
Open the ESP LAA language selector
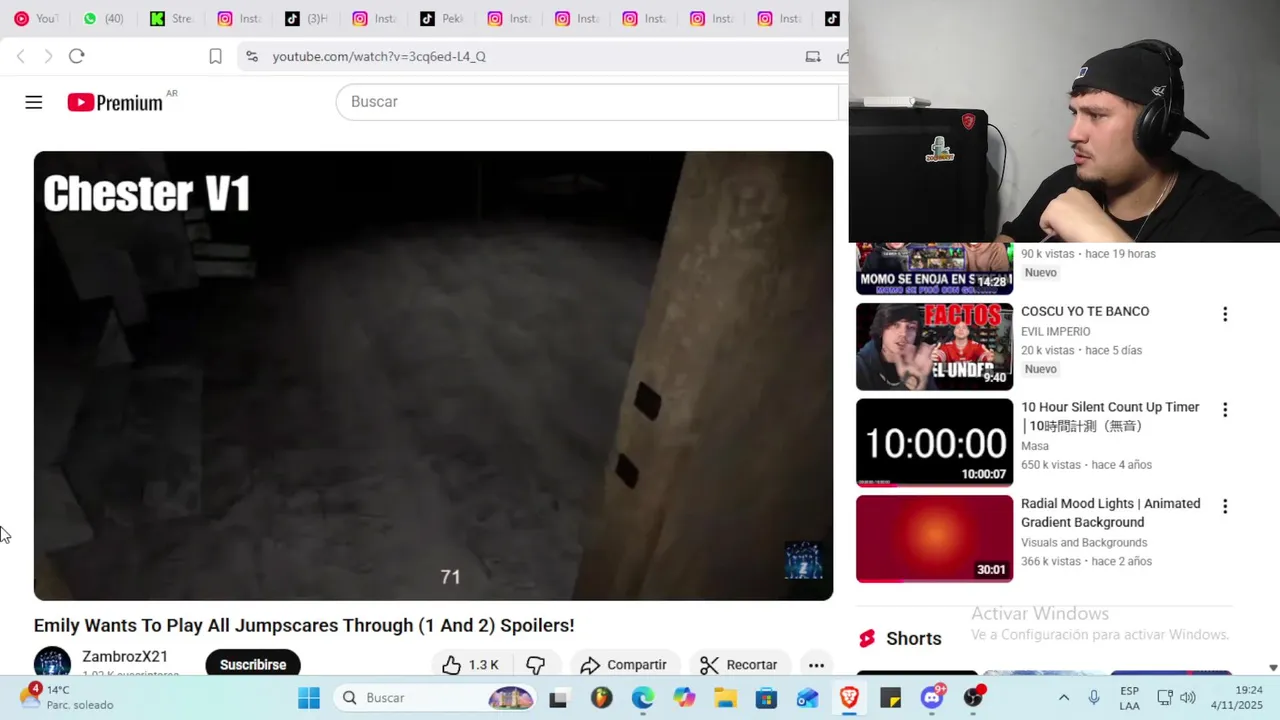click(1129, 697)
